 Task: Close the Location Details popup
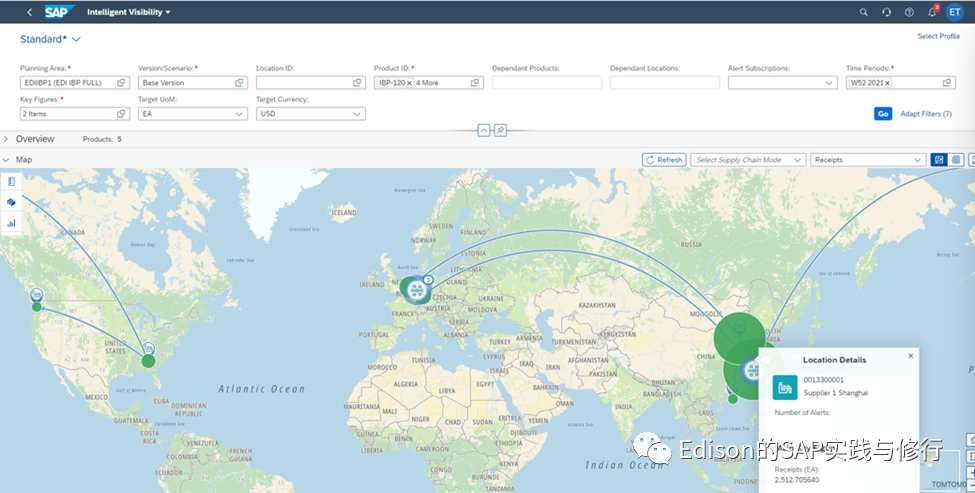[910, 356]
